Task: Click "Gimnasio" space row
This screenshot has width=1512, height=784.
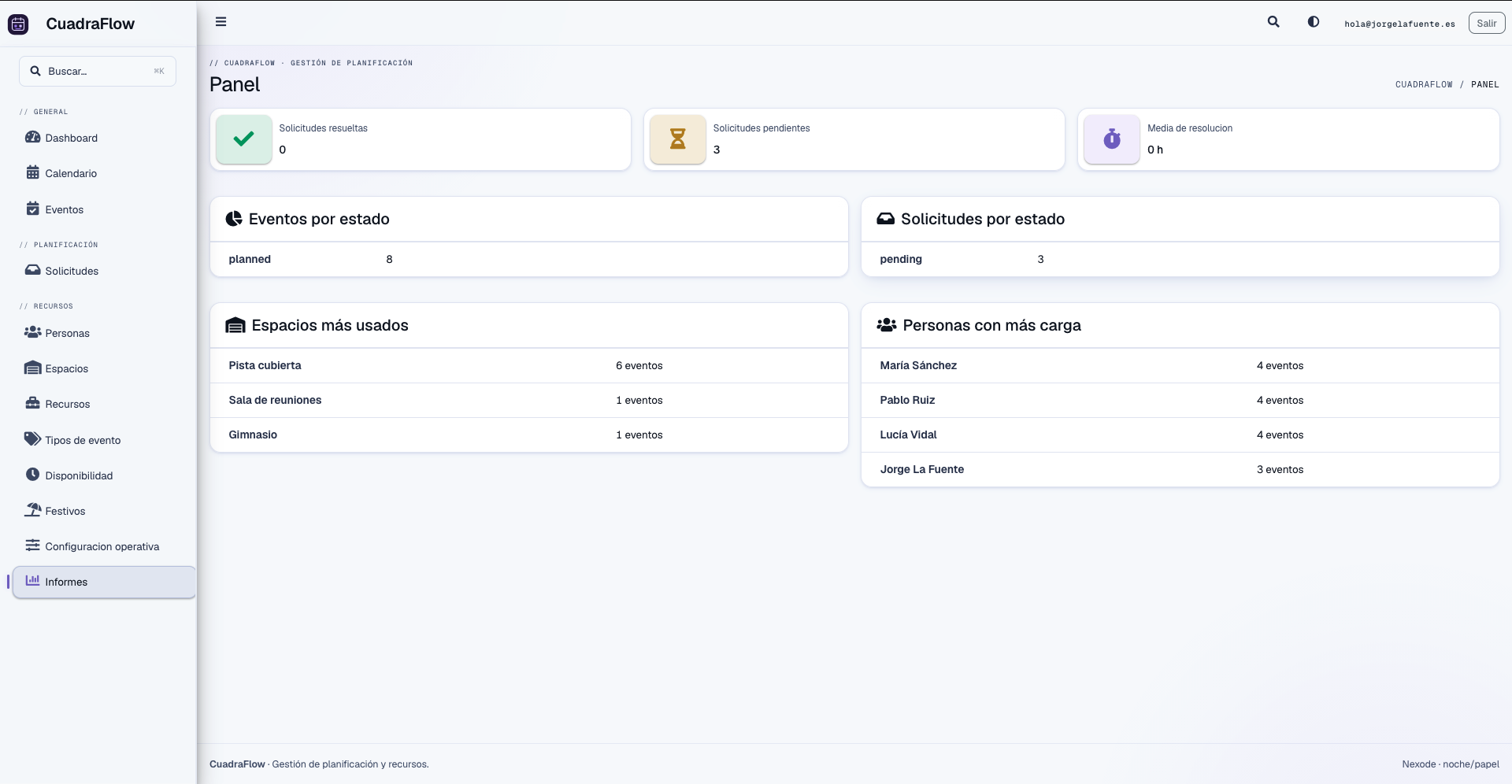Action: tap(529, 435)
